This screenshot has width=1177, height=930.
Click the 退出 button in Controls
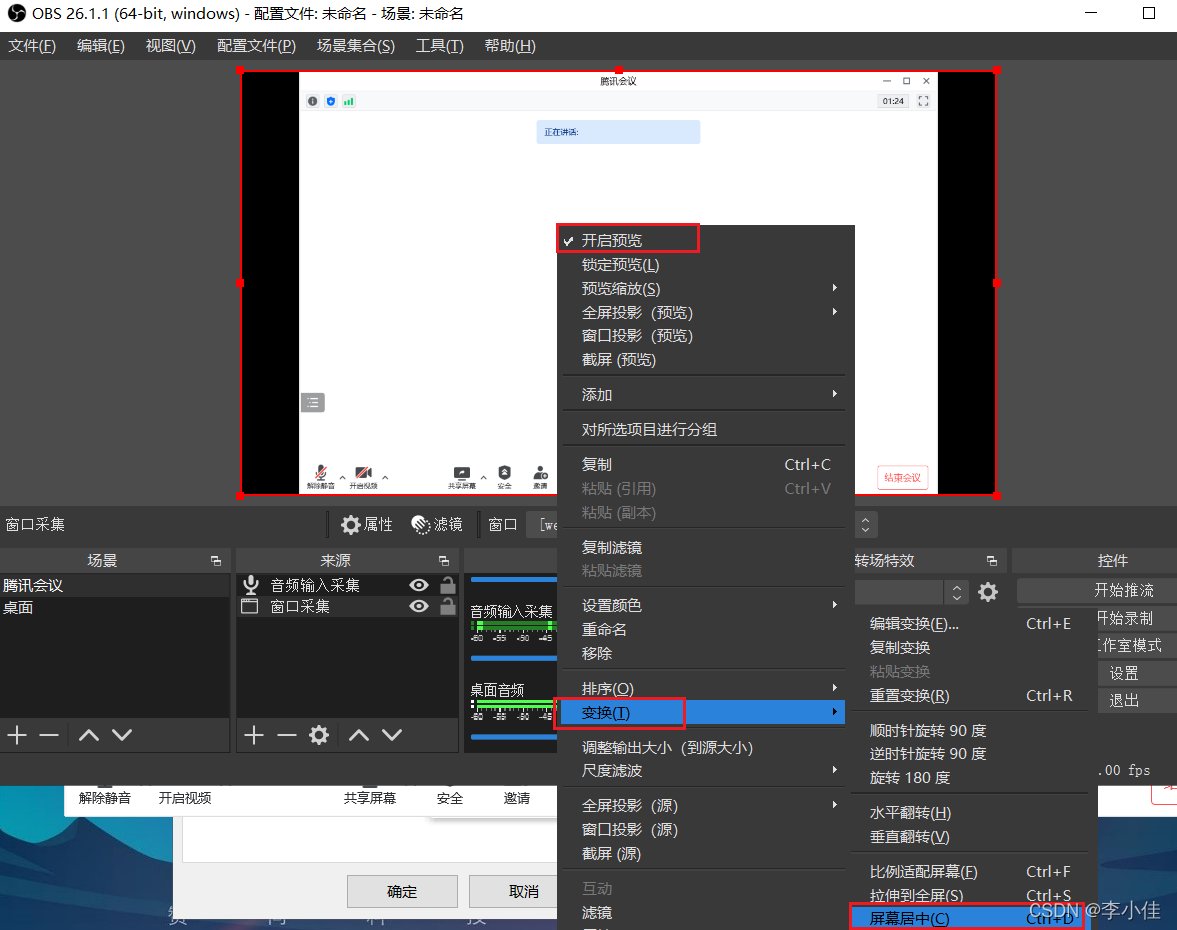click(1136, 700)
